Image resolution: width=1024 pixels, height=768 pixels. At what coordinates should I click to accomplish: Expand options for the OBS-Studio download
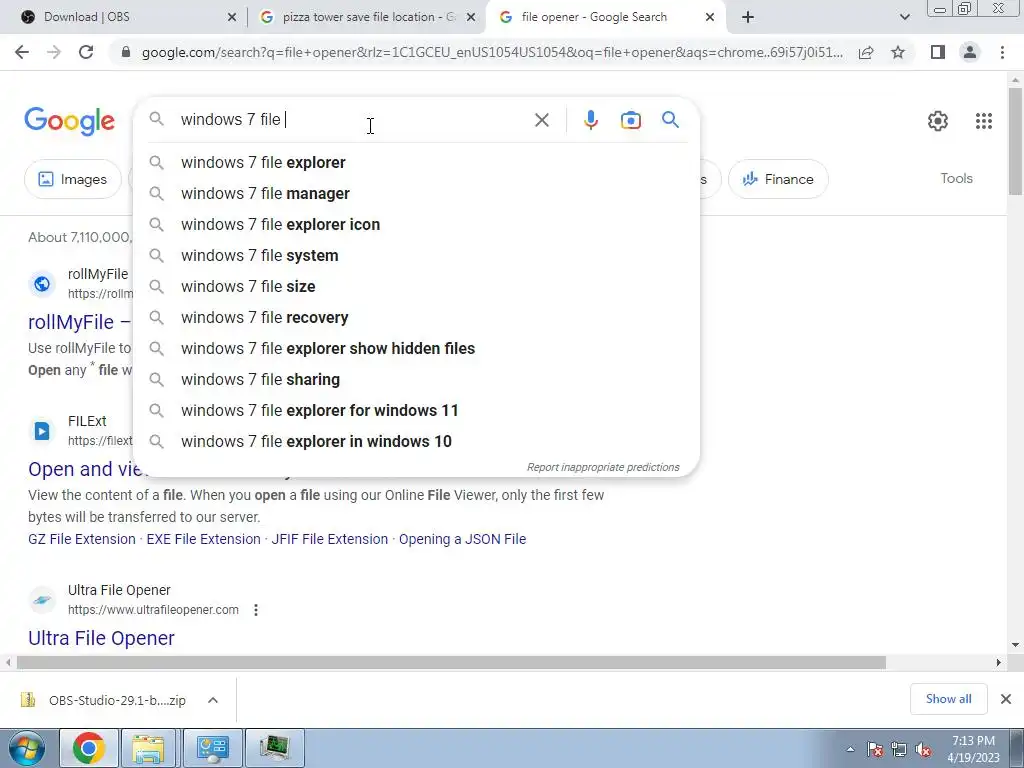[213, 700]
